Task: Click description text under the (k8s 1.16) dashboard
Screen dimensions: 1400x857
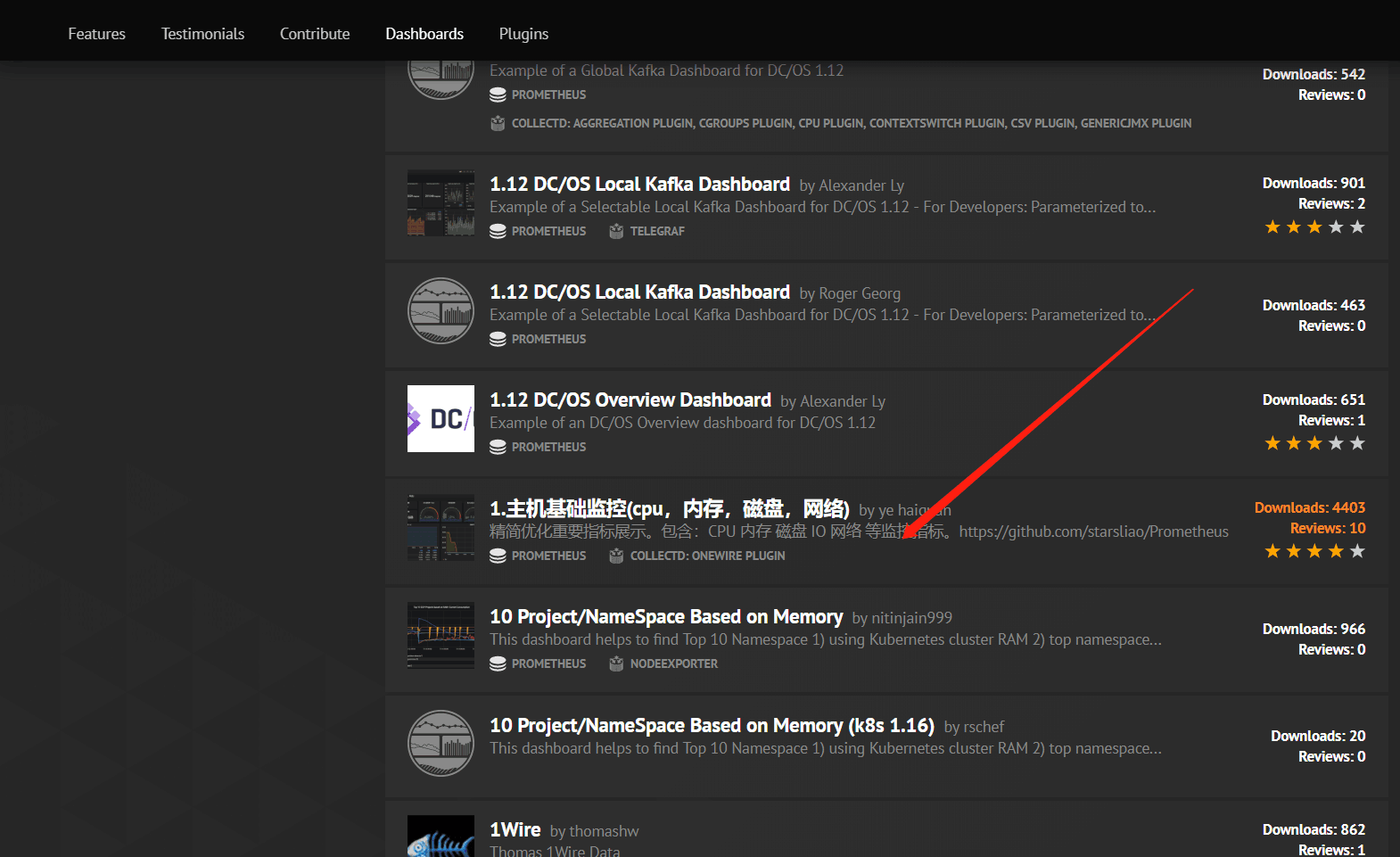Action: [x=825, y=748]
